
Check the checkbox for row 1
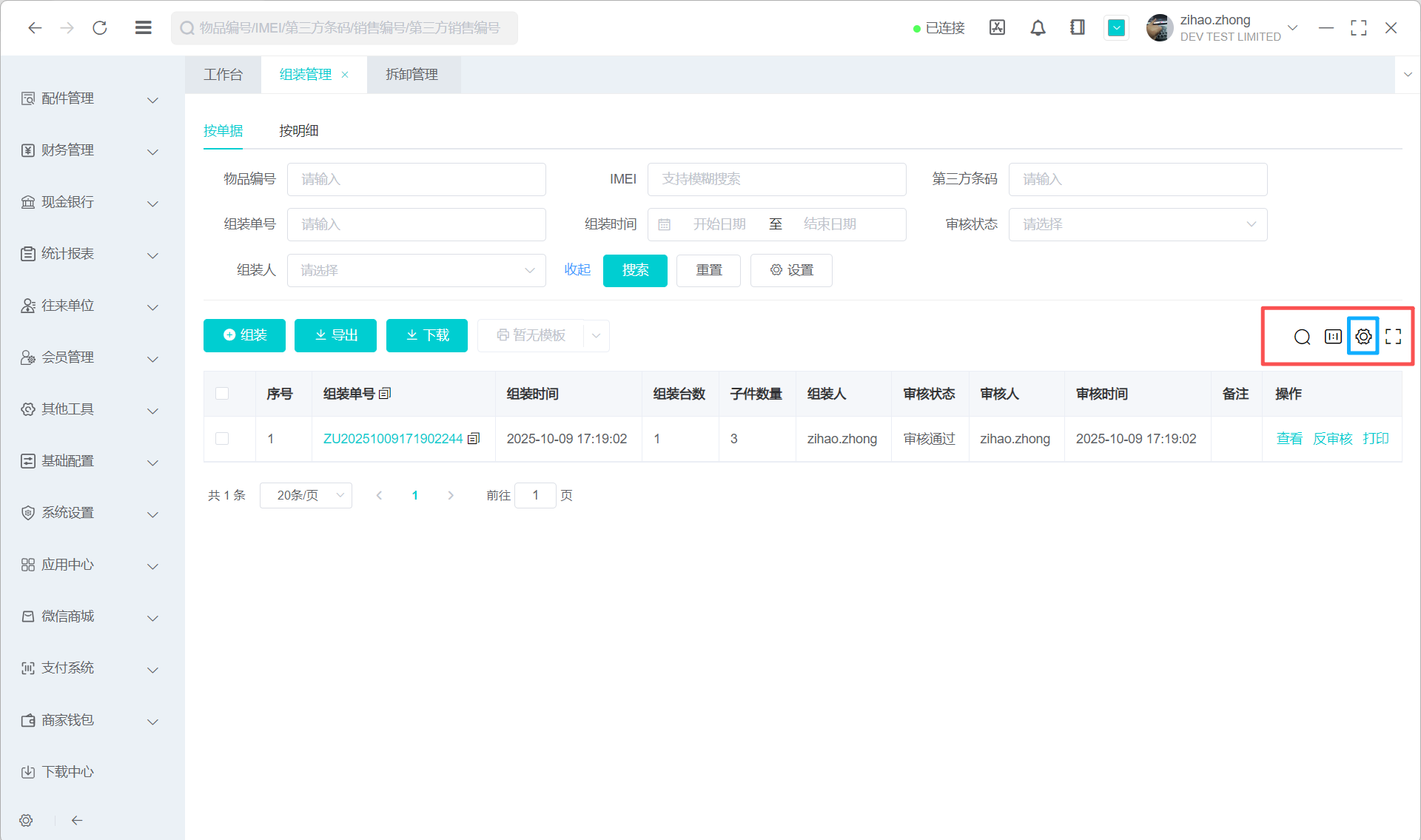point(222,439)
